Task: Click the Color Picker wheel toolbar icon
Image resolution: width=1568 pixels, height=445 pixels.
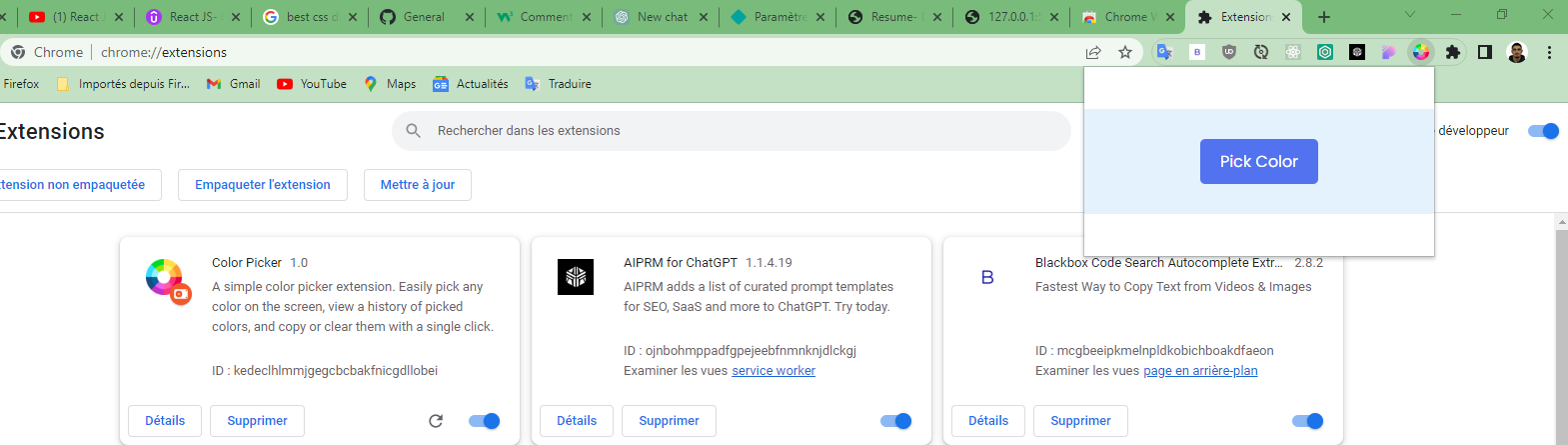Action: [x=1421, y=52]
